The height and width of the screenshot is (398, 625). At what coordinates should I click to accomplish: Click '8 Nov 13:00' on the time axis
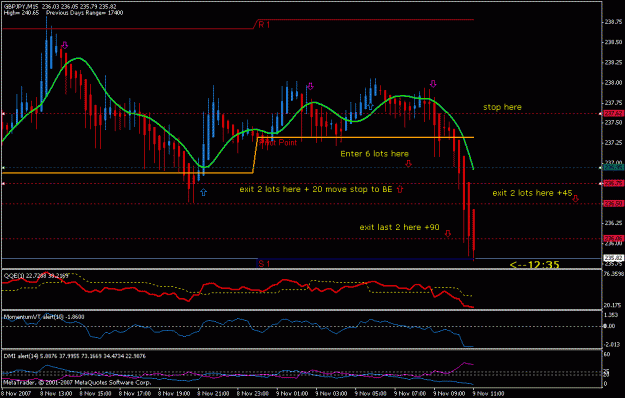tap(56, 394)
